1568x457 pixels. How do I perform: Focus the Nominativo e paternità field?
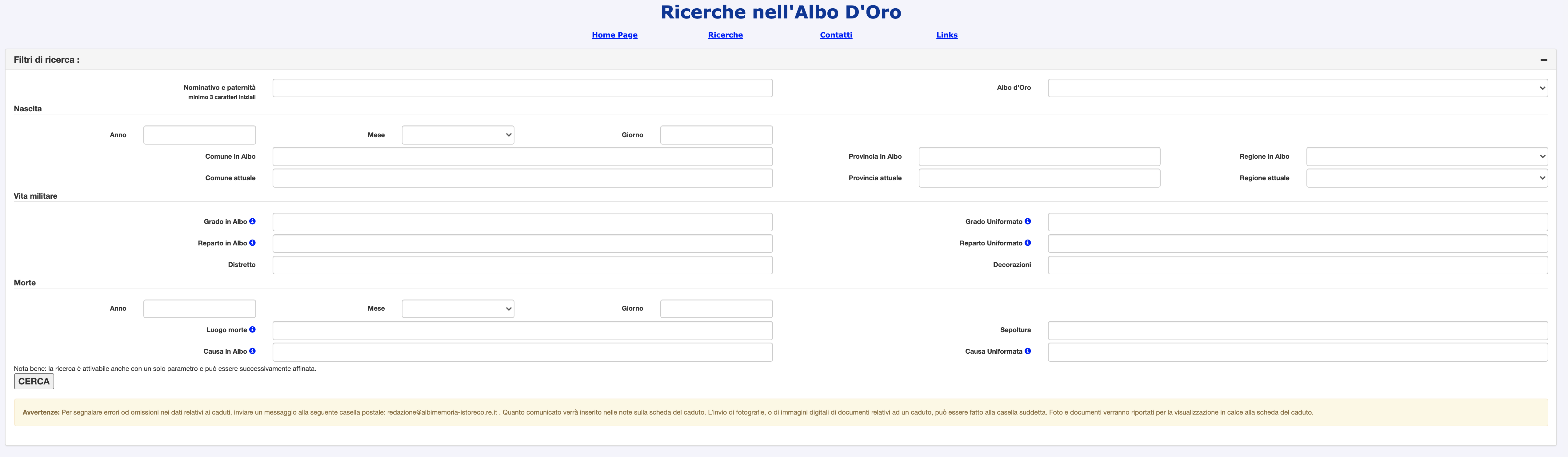(x=522, y=88)
